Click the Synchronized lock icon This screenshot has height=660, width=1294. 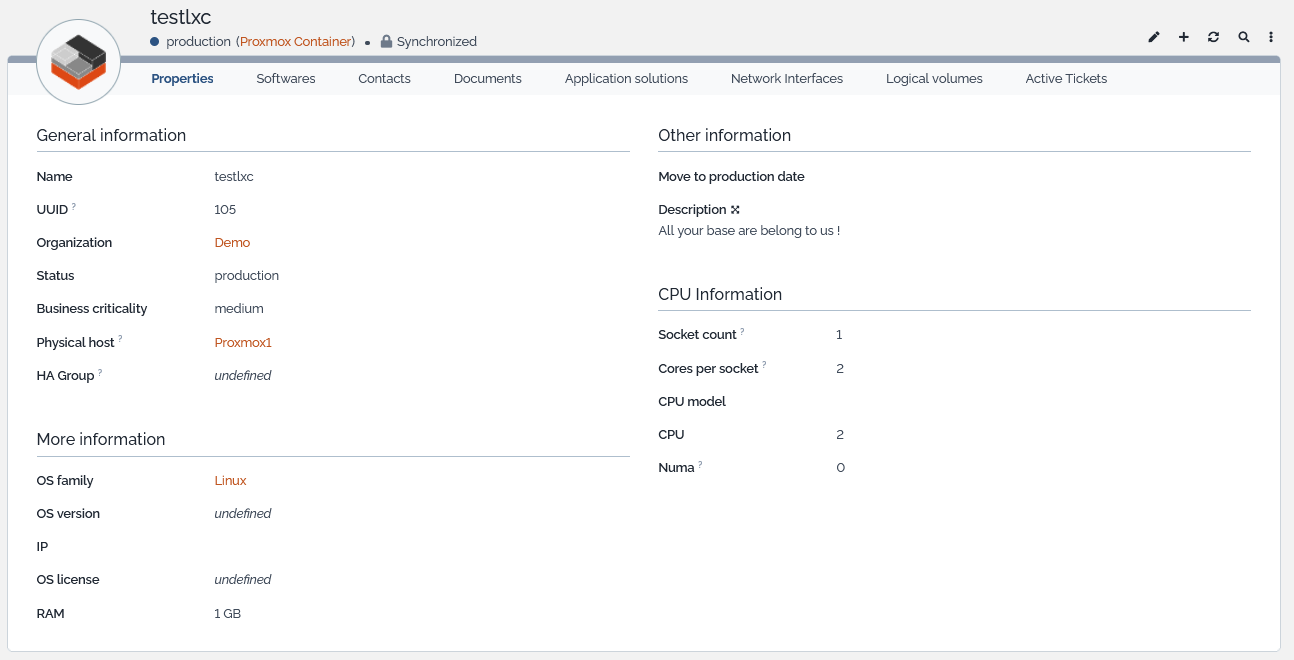386,42
